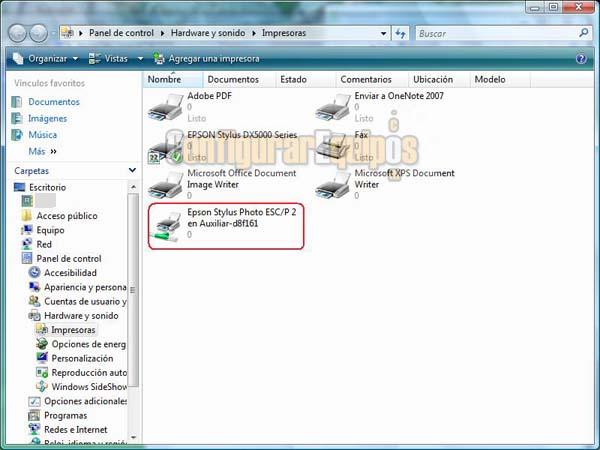Select Hardware y sonido in folder tree
Screen dimensions: 600x450
(81, 315)
